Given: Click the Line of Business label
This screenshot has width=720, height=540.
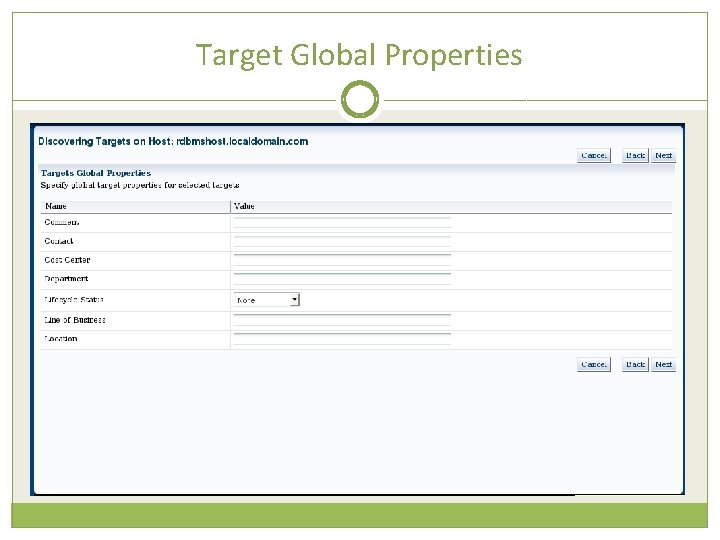Looking at the screenshot, I should click(x=75, y=320).
